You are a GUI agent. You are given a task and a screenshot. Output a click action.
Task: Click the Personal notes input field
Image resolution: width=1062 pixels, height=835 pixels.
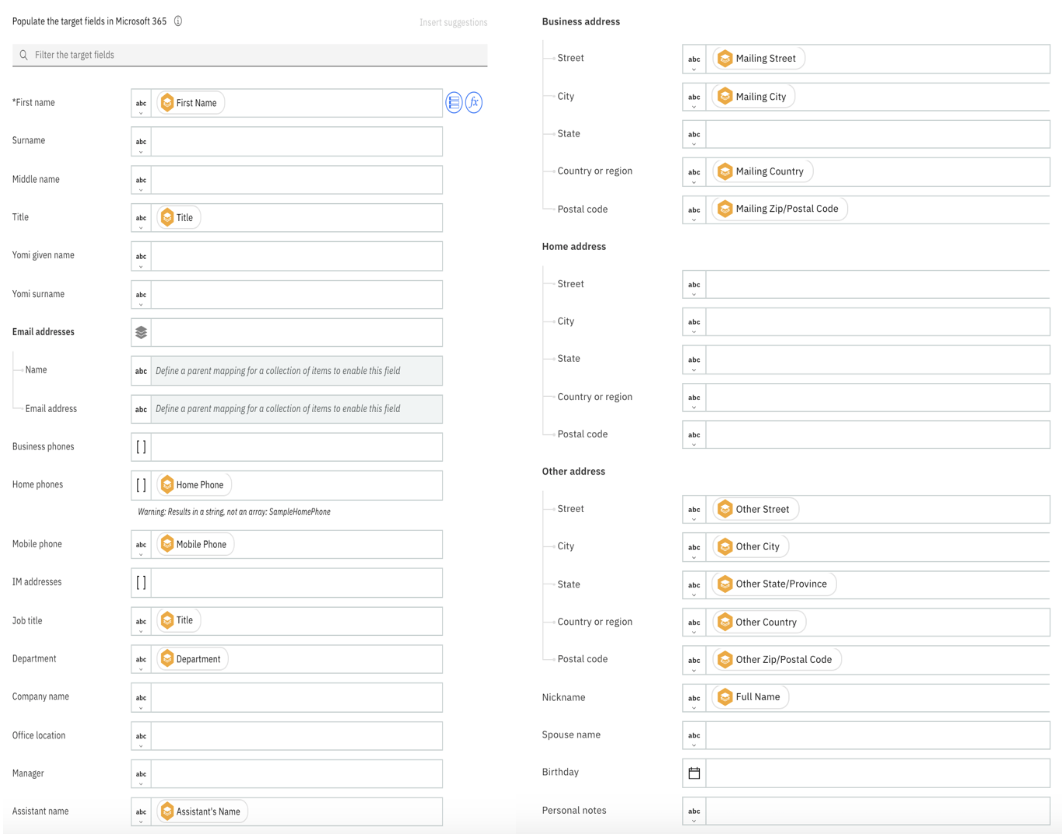877,811
